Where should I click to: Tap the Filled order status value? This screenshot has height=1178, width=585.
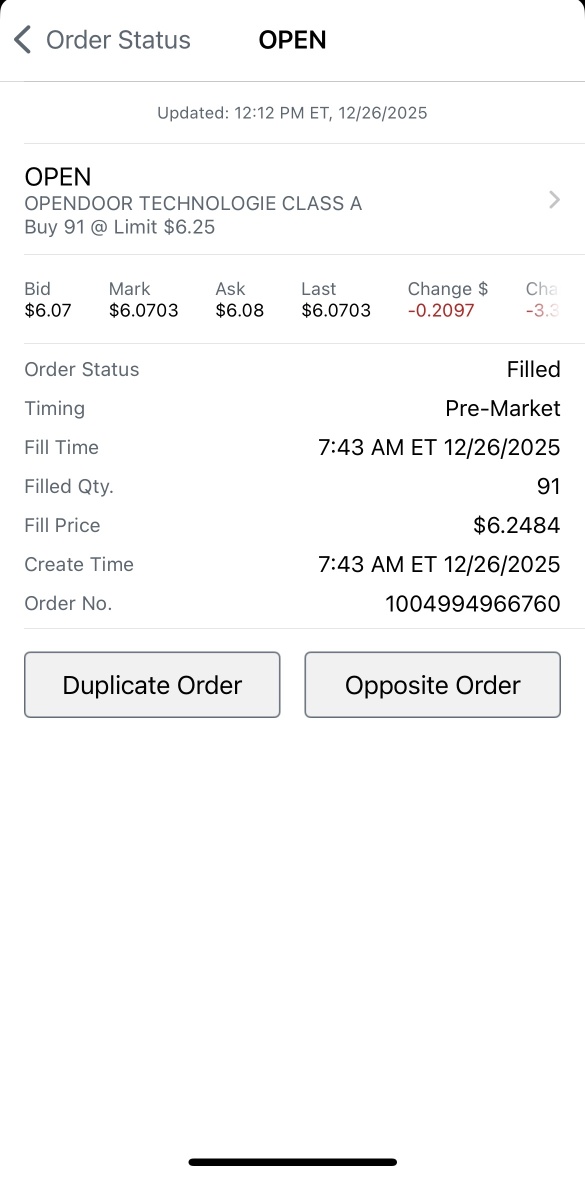point(533,369)
